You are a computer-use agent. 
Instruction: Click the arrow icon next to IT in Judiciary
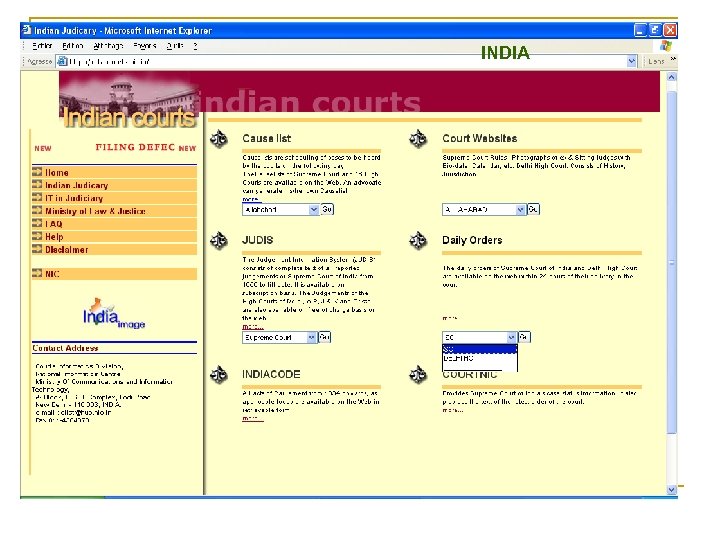click(37, 198)
